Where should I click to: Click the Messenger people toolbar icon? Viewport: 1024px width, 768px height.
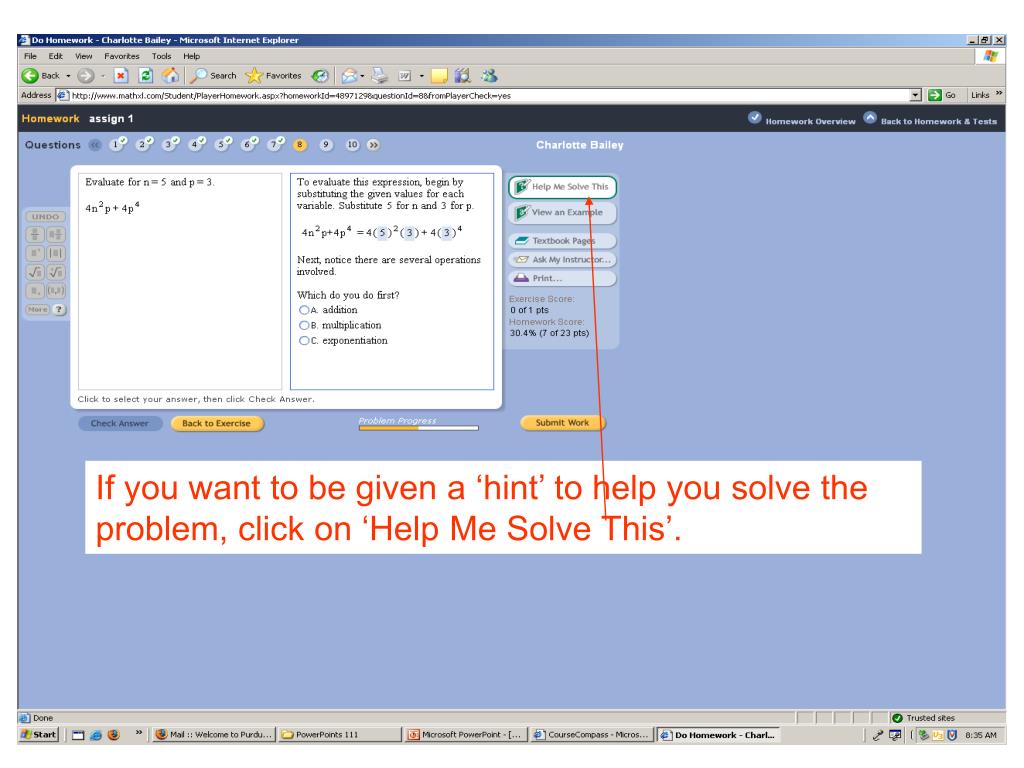click(488, 76)
